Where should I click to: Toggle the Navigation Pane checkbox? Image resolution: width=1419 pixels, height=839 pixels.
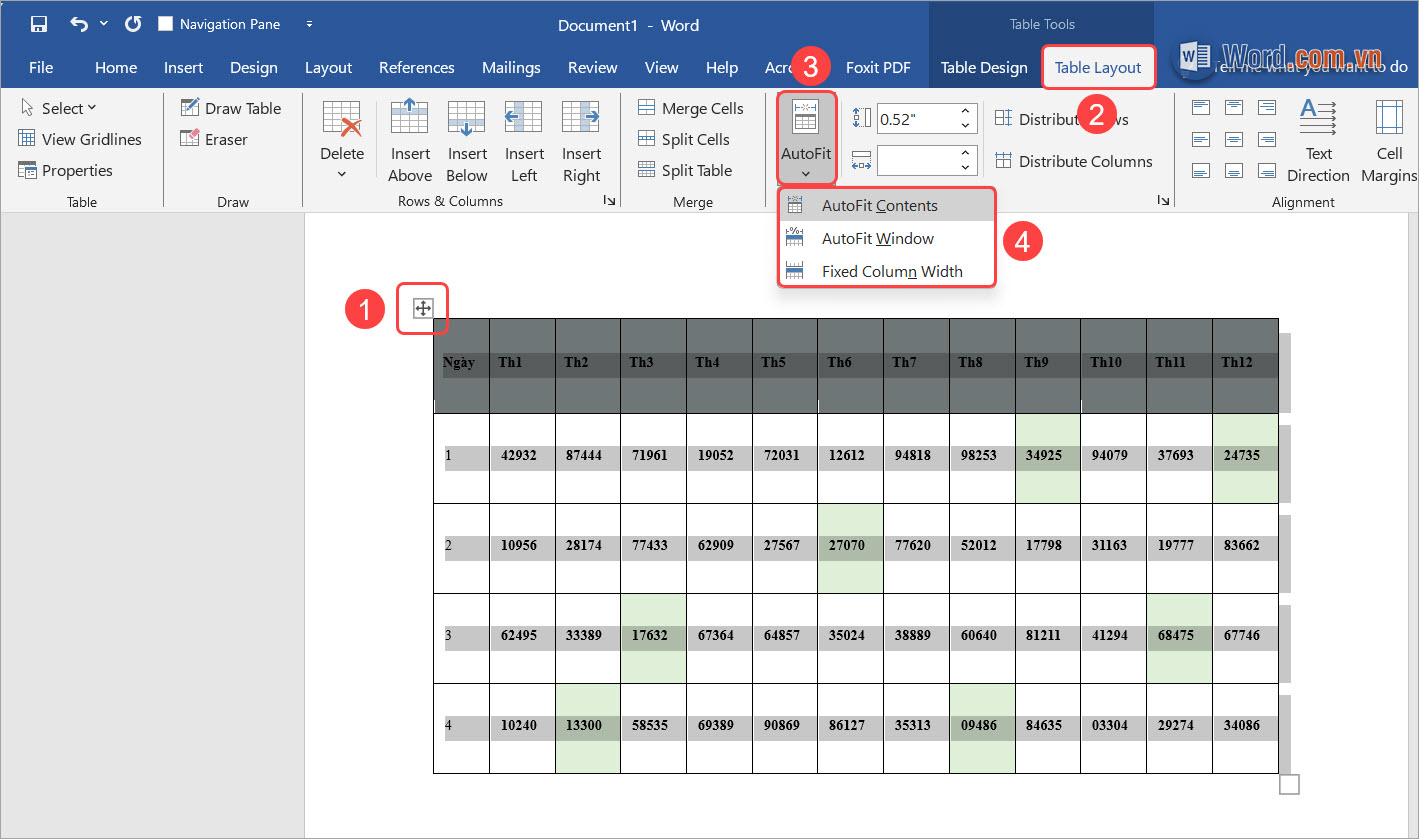pos(167,24)
